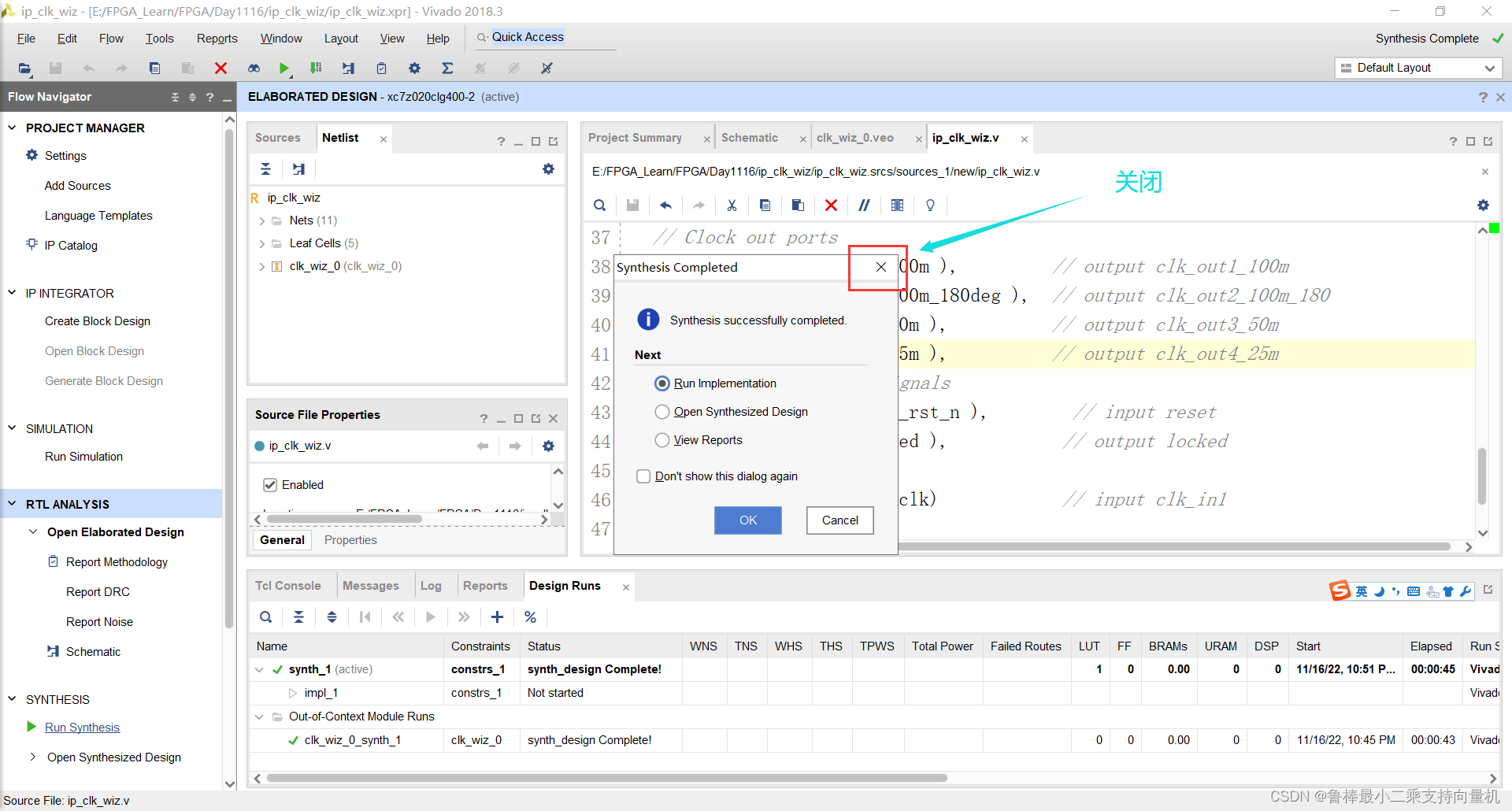Click the Undo arrow in editor toolbar
The height and width of the screenshot is (811, 1512).
665,206
